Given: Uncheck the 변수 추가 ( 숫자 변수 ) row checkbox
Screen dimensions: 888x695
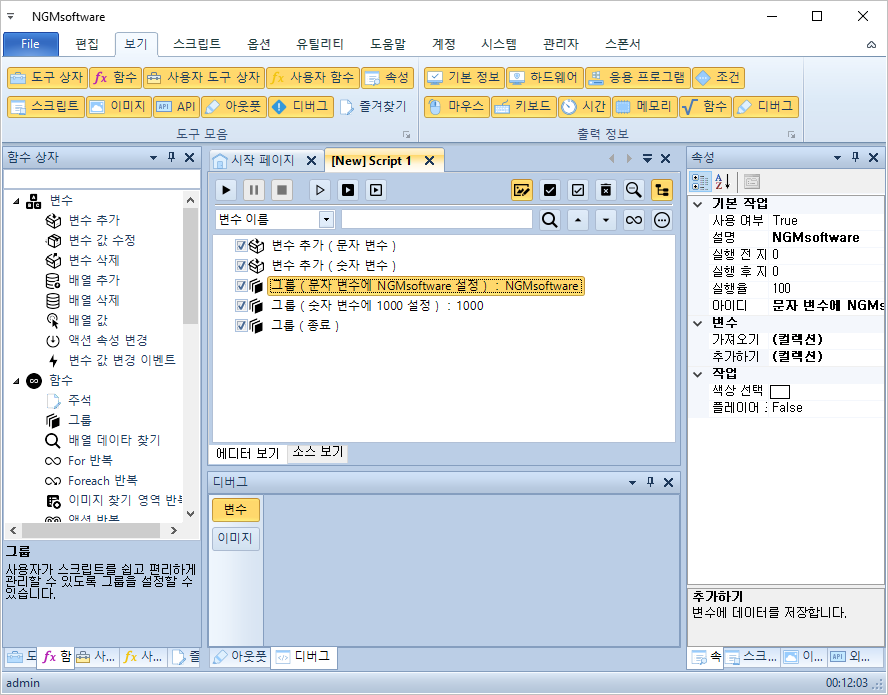Looking at the screenshot, I should [x=241, y=265].
